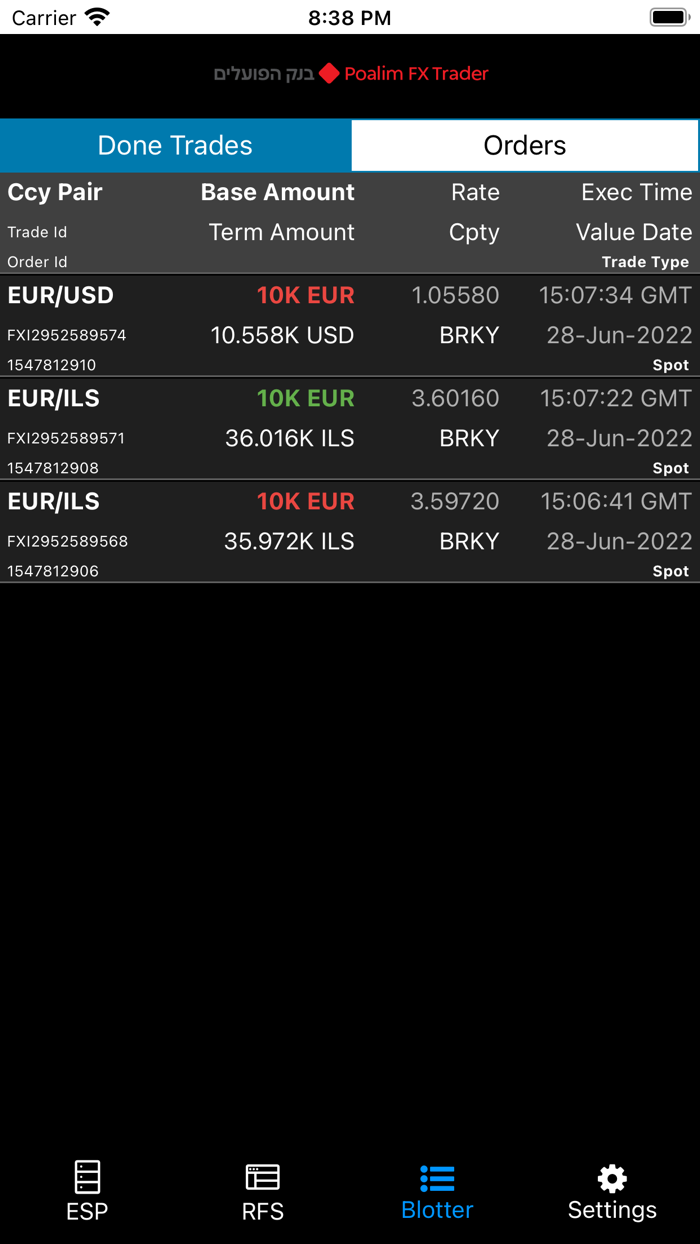
Task: Click the Spot trade type label on last row
Action: coord(671,571)
